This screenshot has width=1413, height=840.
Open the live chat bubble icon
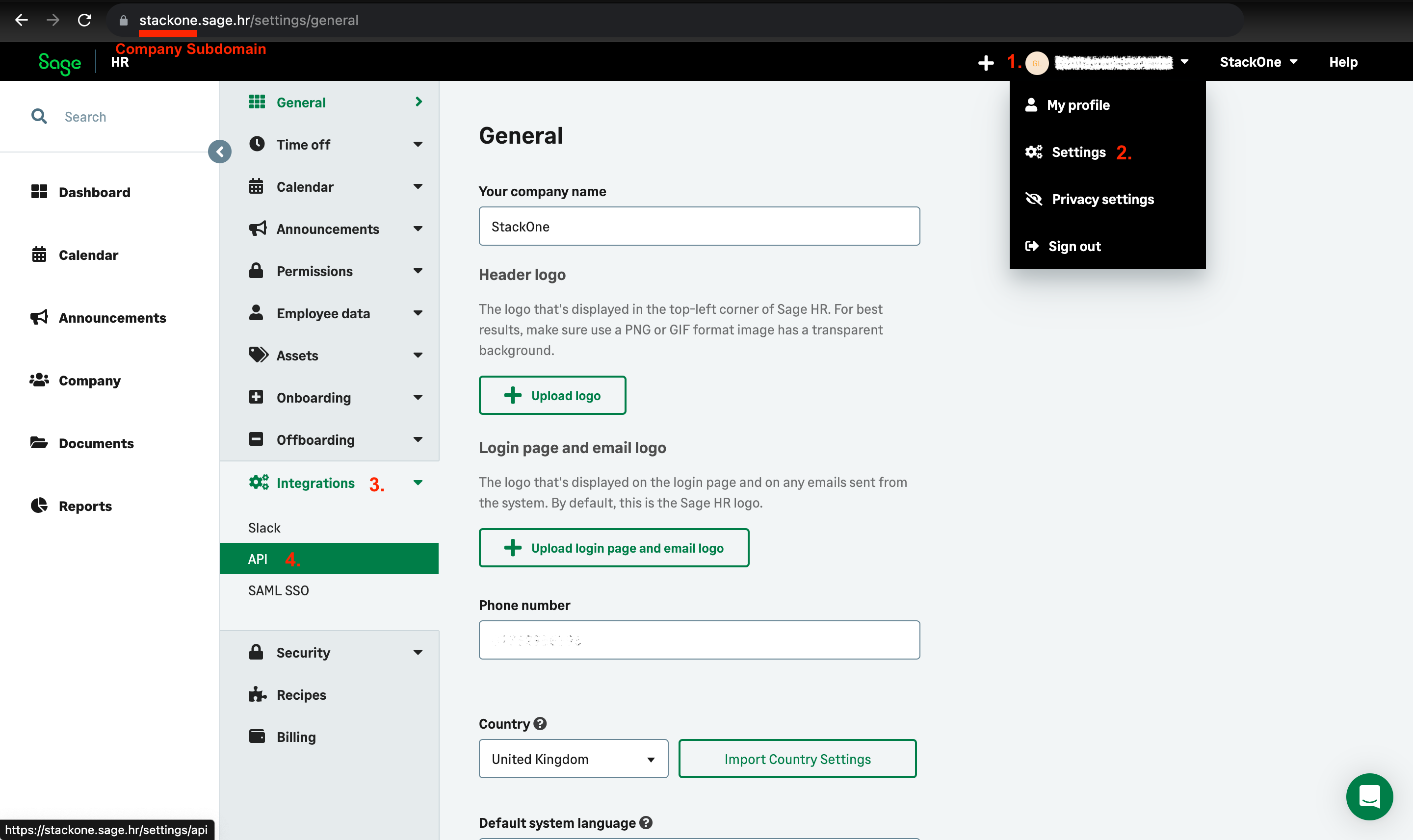[1369, 797]
